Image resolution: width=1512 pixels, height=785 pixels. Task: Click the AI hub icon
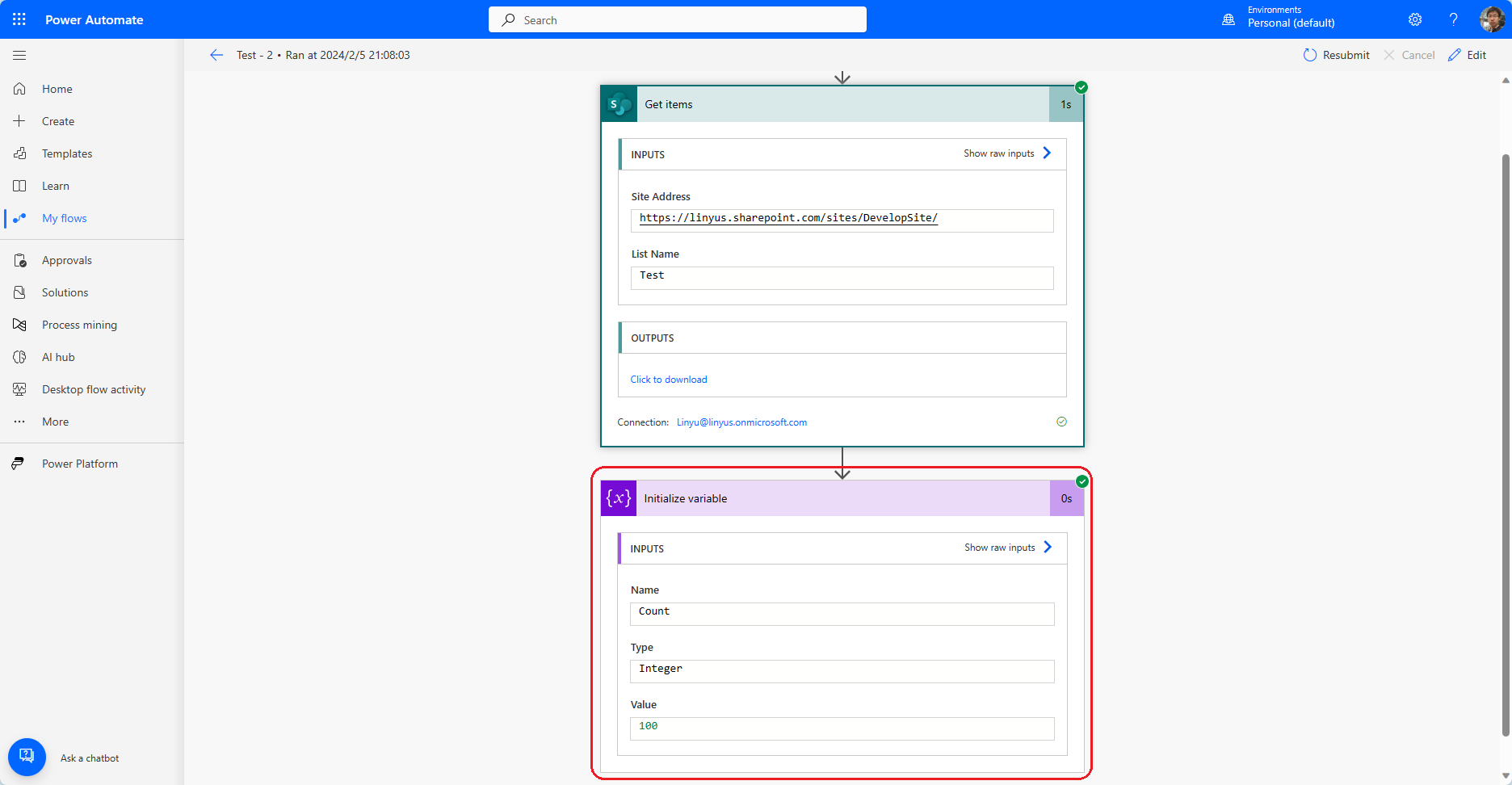[19, 357]
